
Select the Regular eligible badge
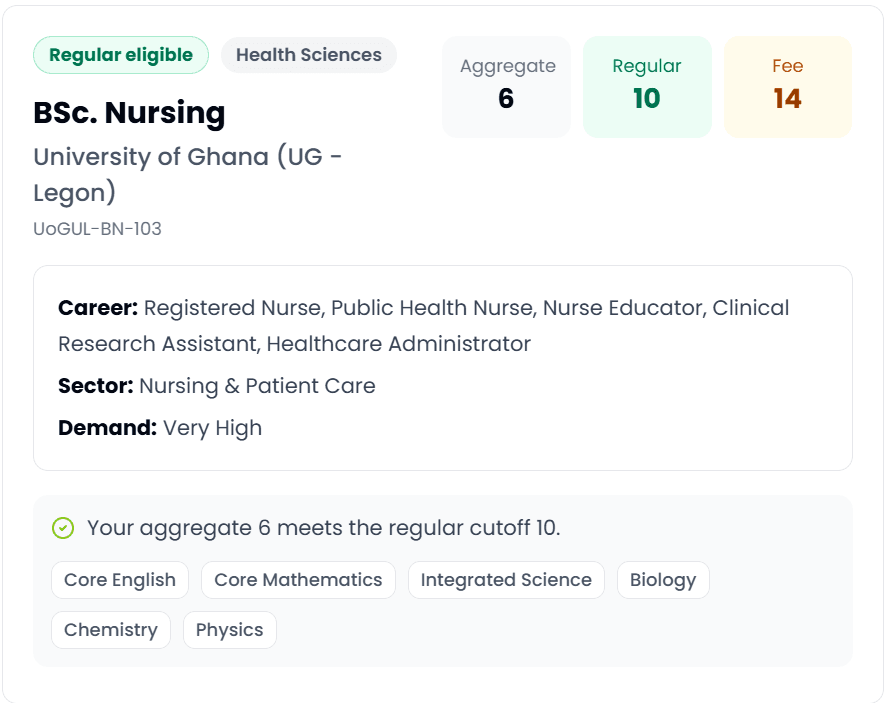tap(121, 55)
